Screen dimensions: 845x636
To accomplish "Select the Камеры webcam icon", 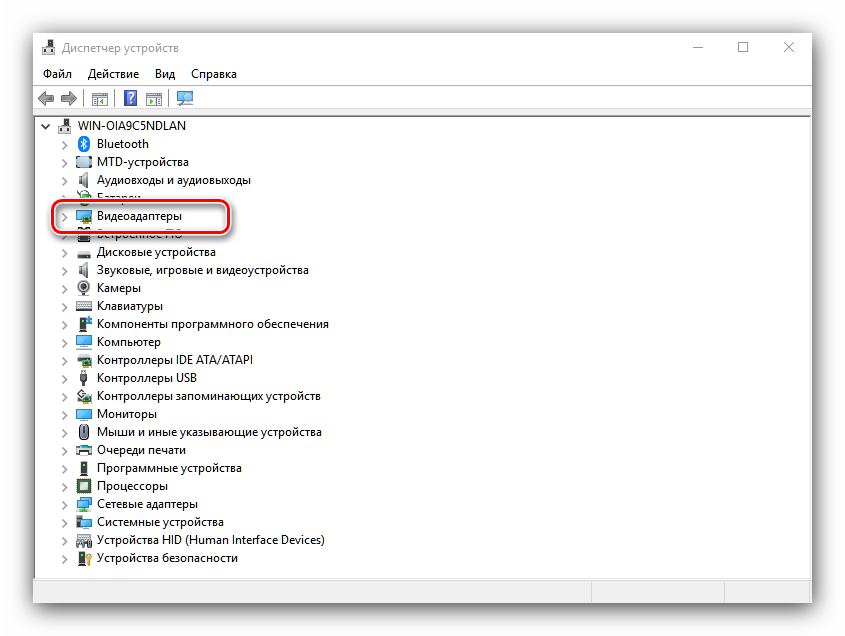I will 84,288.
